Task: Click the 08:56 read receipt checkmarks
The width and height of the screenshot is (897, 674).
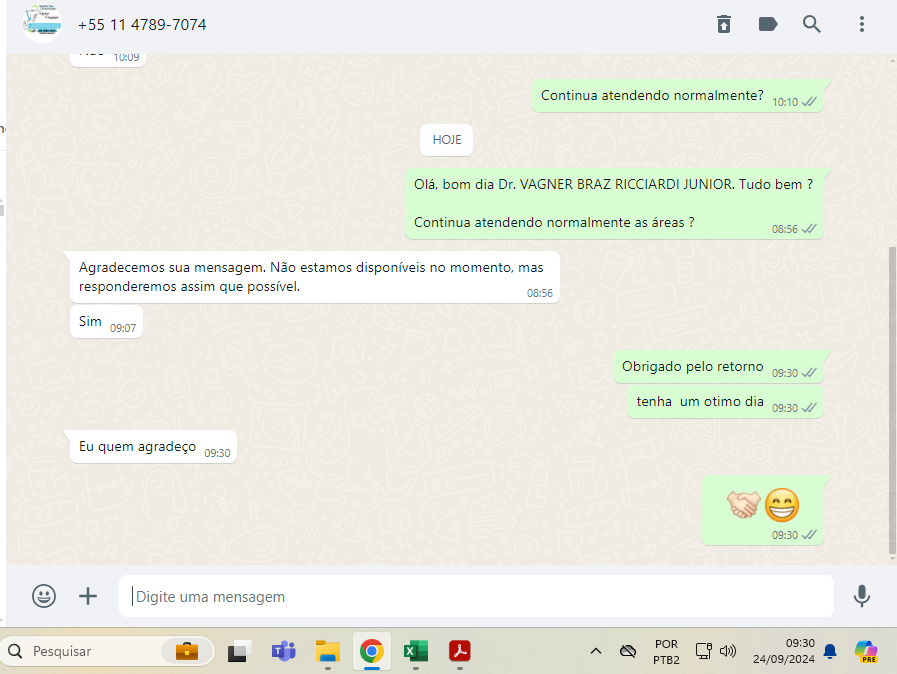Action: 809,229
